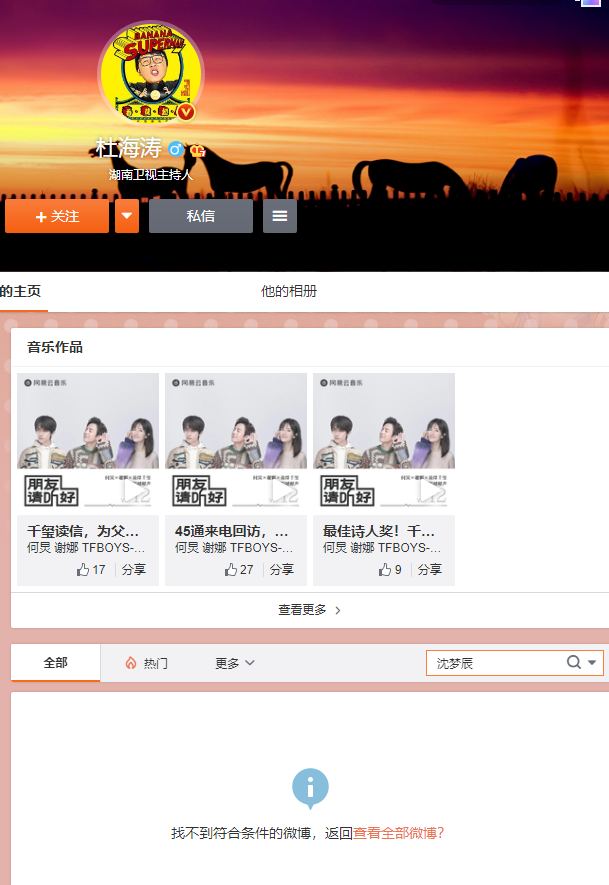Click the male gender icon beside 杜海涛

pyautogui.click(x=176, y=150)
